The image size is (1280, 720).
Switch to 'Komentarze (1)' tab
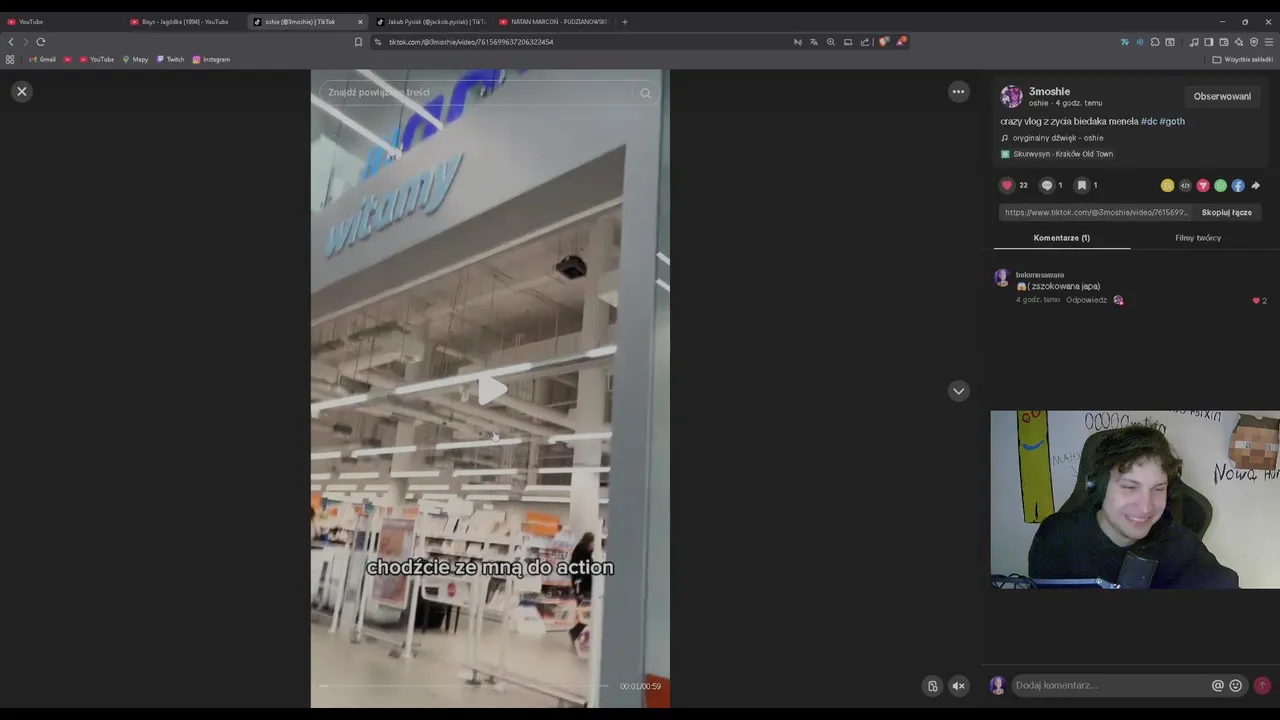(1062, 238)
